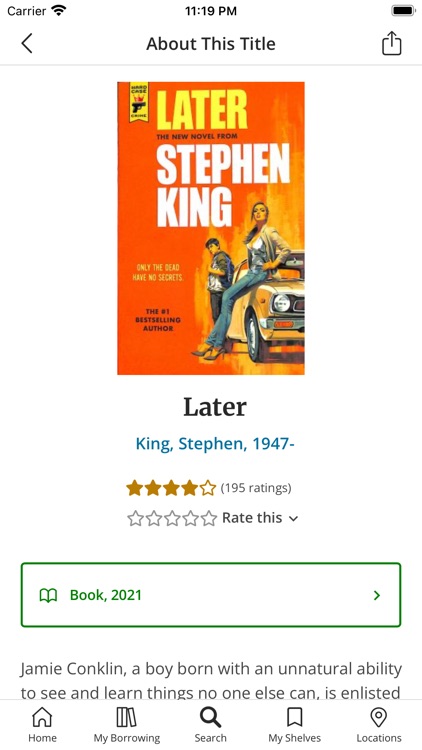
Task: Tap the chevron on Book, 2021 row
Action: 377,596
